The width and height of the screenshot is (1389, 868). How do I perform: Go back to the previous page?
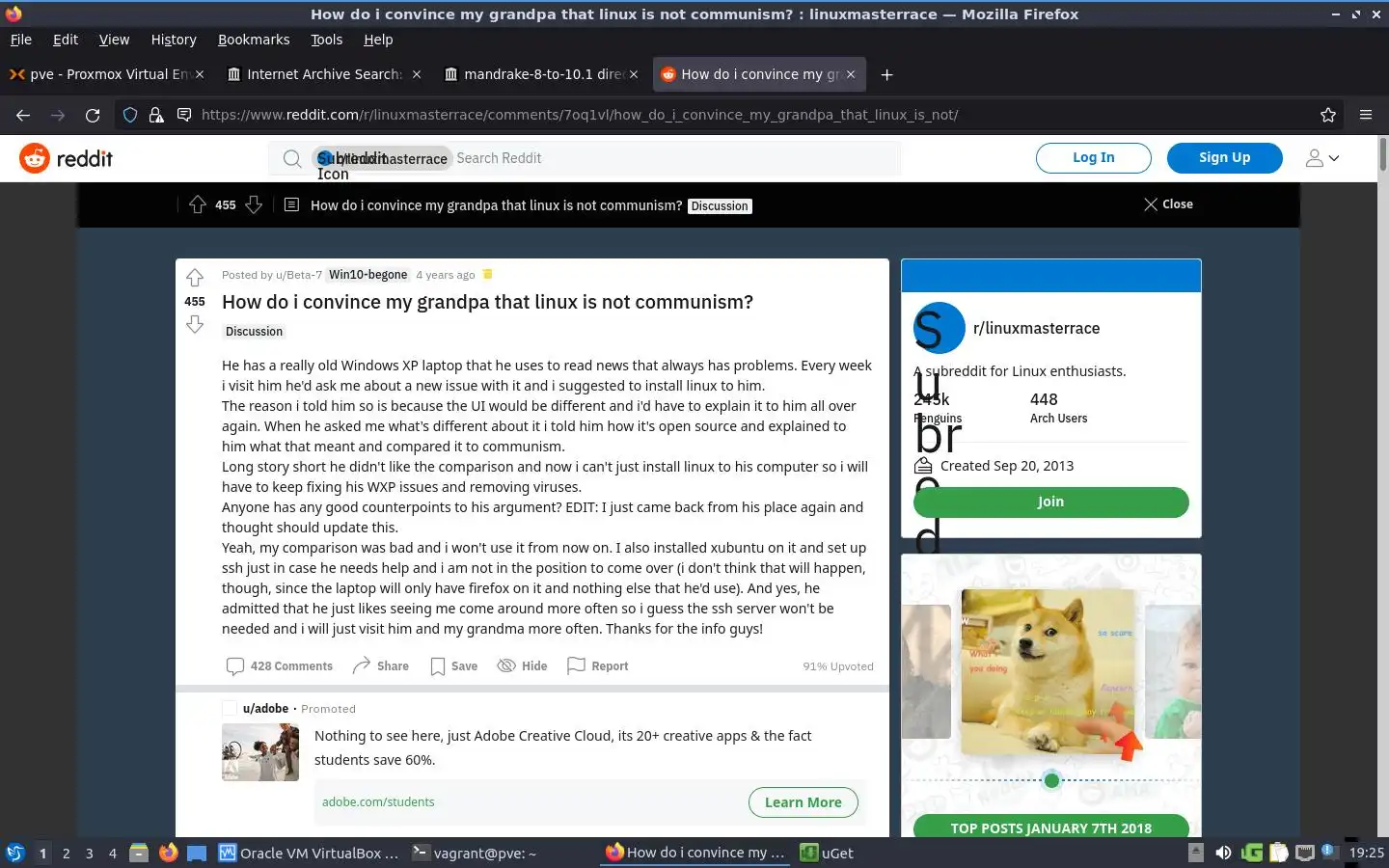tap(23, 115)
